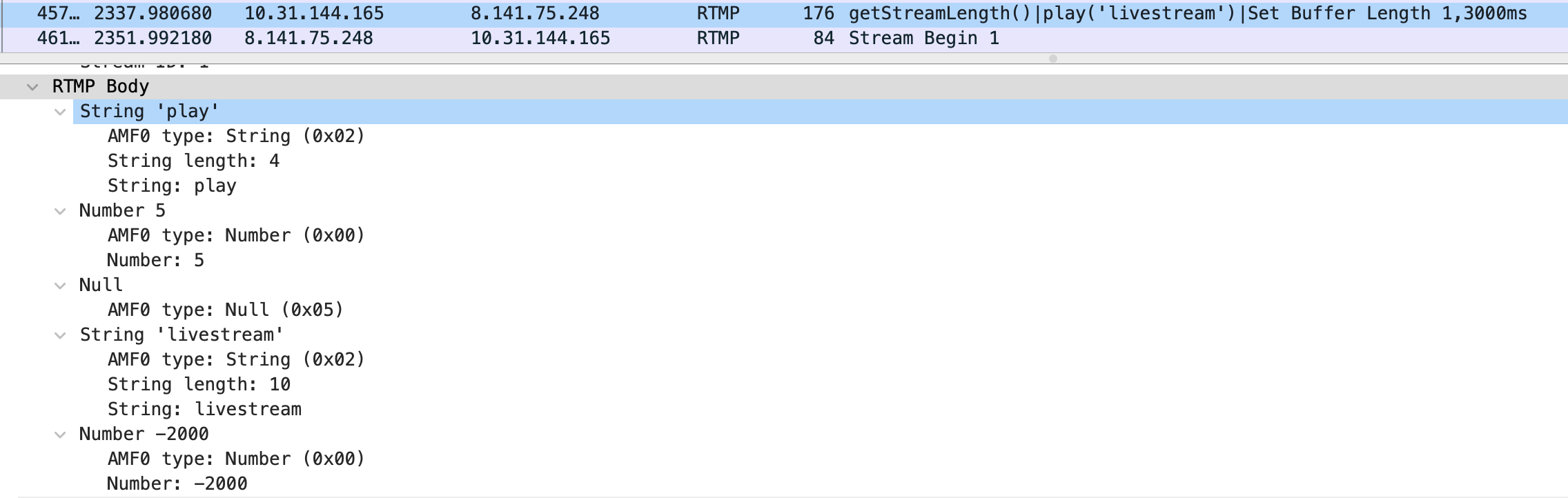Collapse the Null node chevron
1568x498 pixels.
(x=60, y=286)
